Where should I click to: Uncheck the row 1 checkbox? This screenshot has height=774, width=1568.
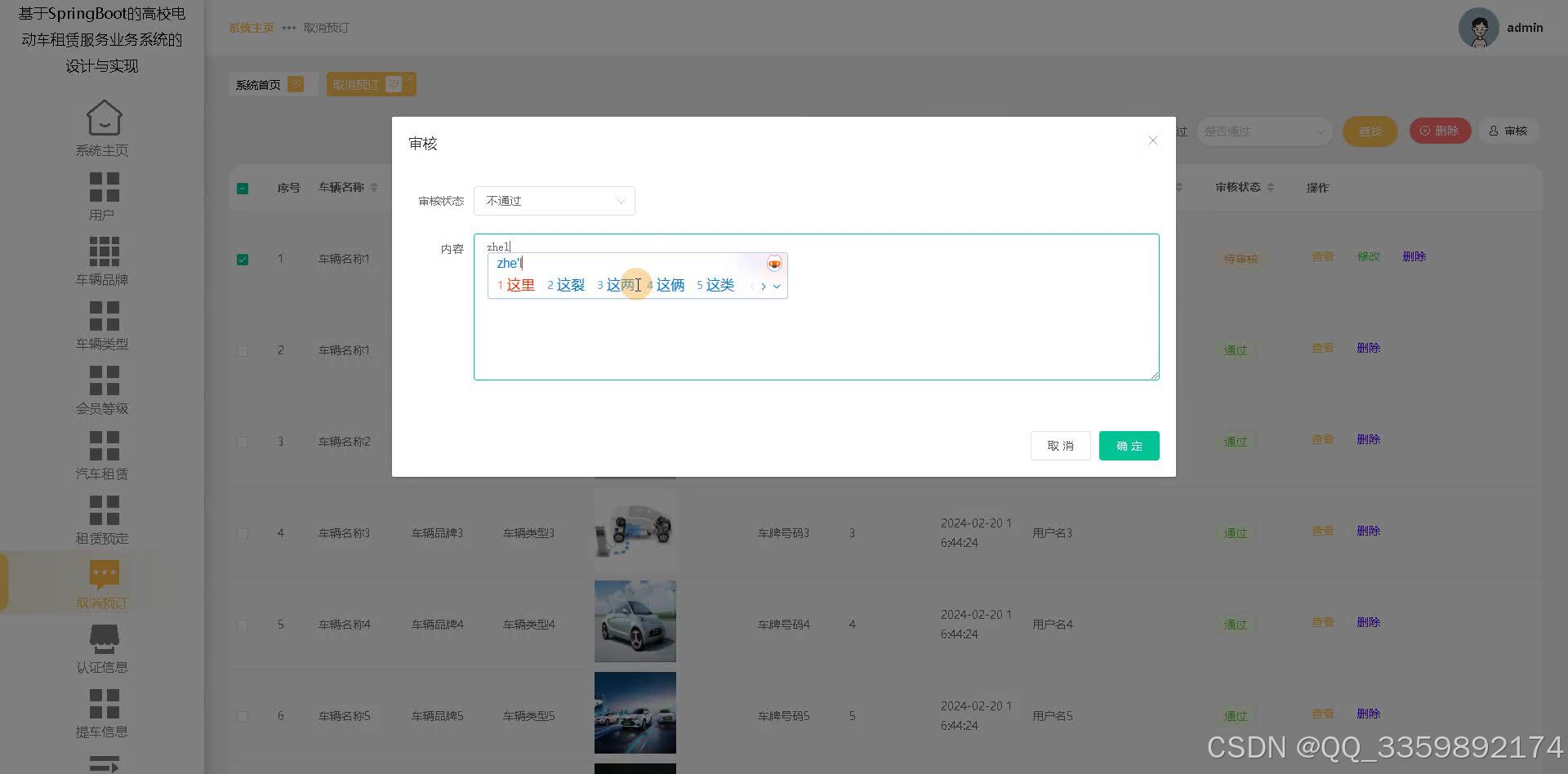click(x=243, y=260)
